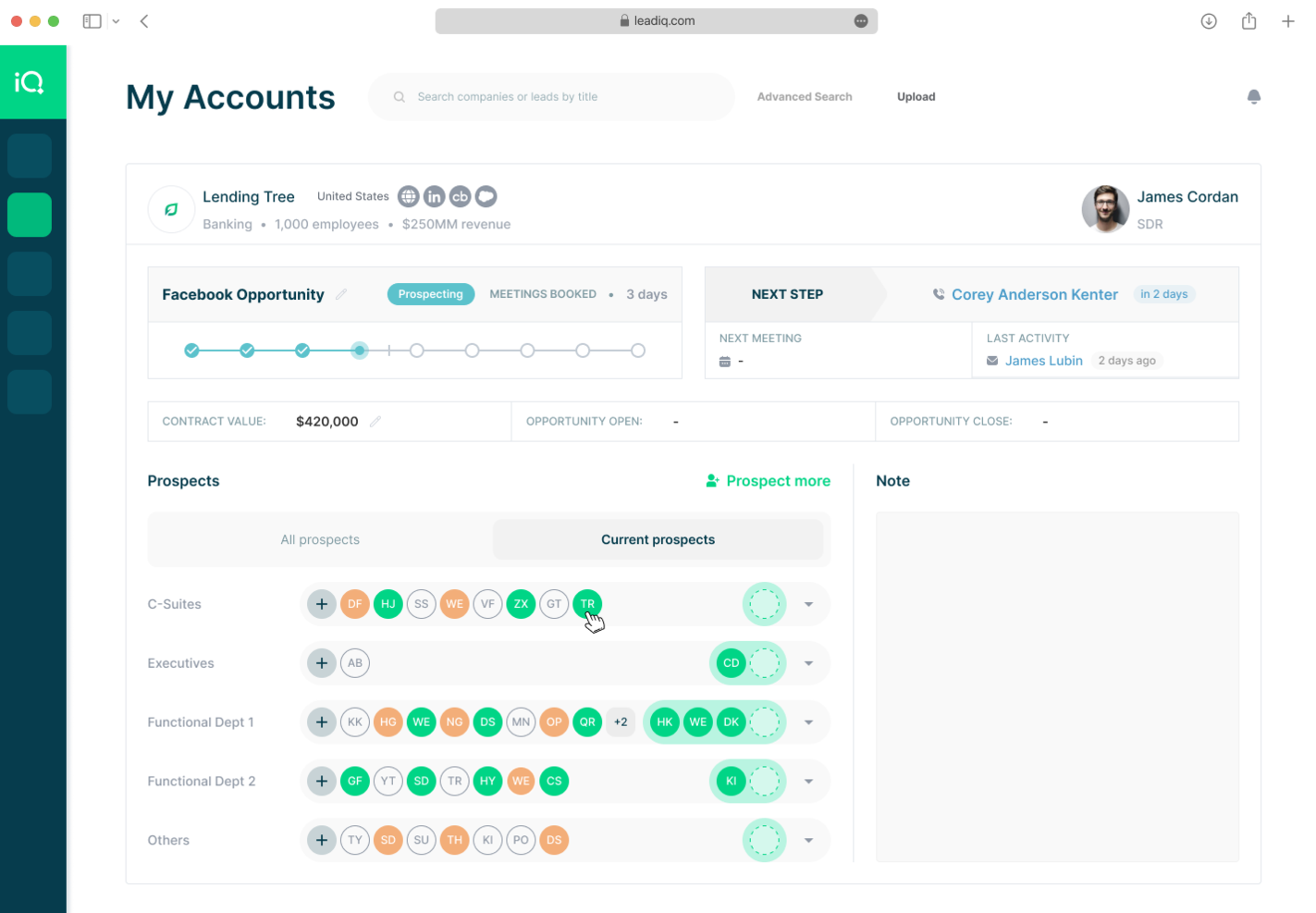The width and height of the screenshot is (1316, 913).
Task: Select CD current prospect in Executives
Action: tap(732, 663)
